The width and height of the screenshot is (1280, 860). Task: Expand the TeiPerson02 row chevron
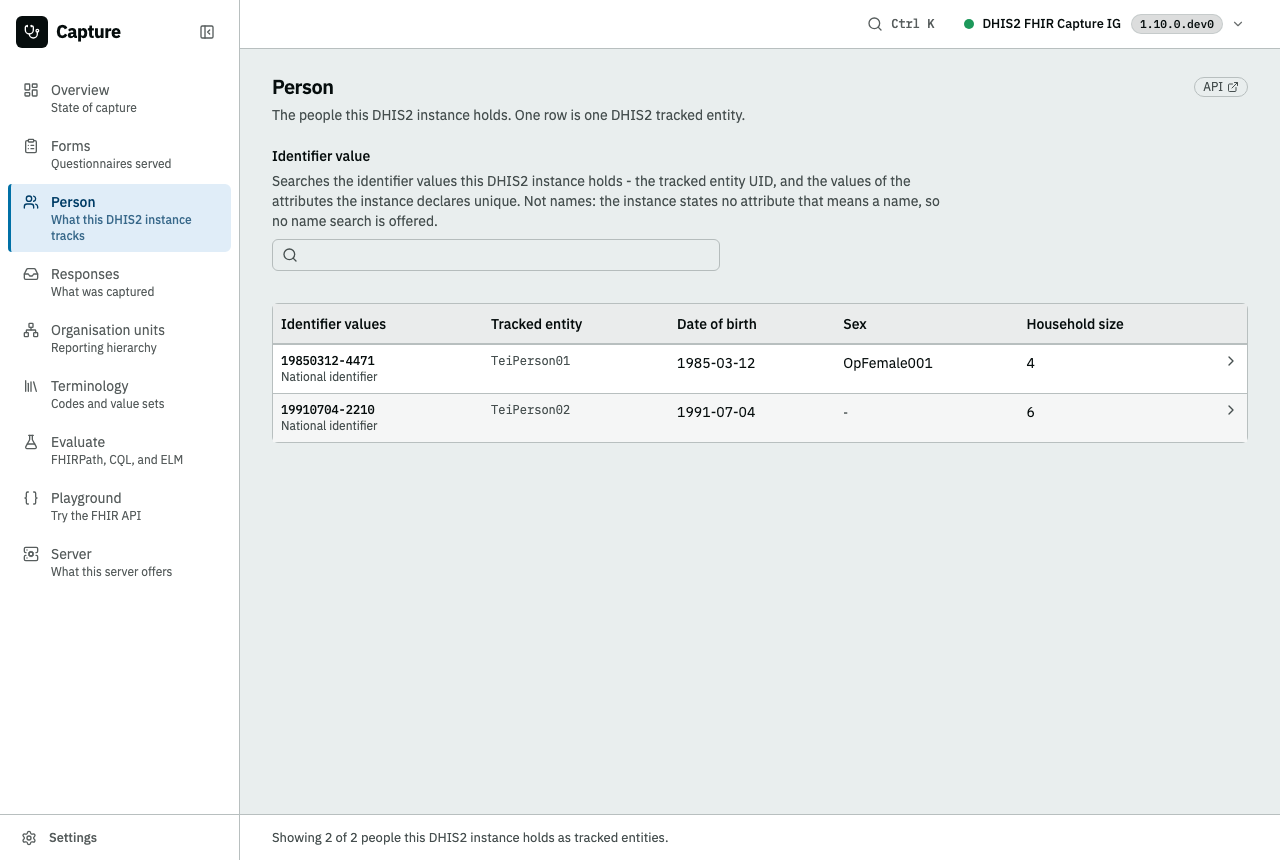[1231, 410]
